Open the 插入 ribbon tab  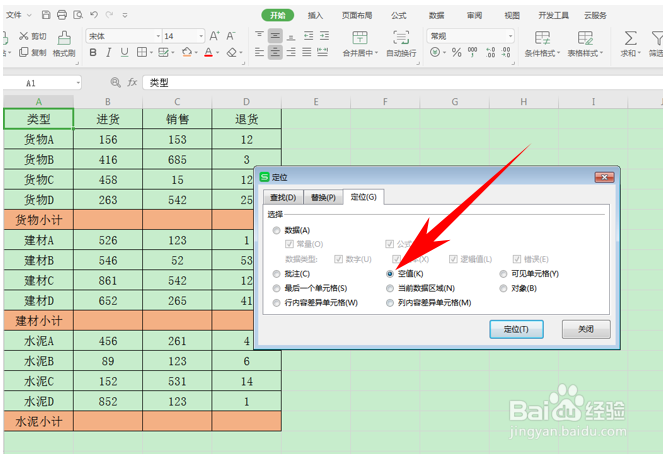click(x=315, y=16)
